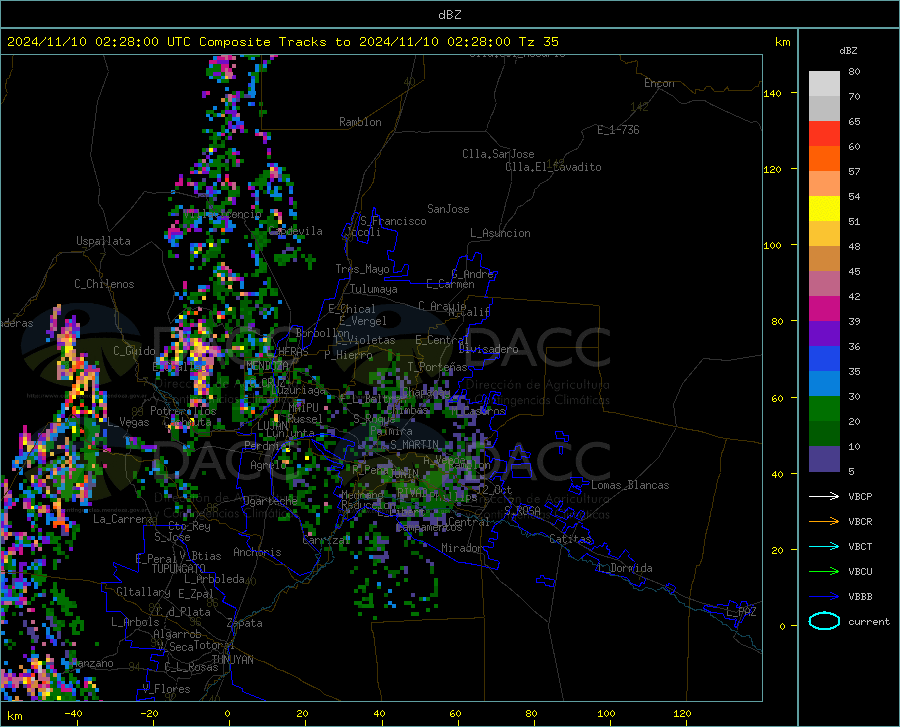Click the L_Dormida map label
Screen dimensions: 900x727
click(x=624, y=568)
